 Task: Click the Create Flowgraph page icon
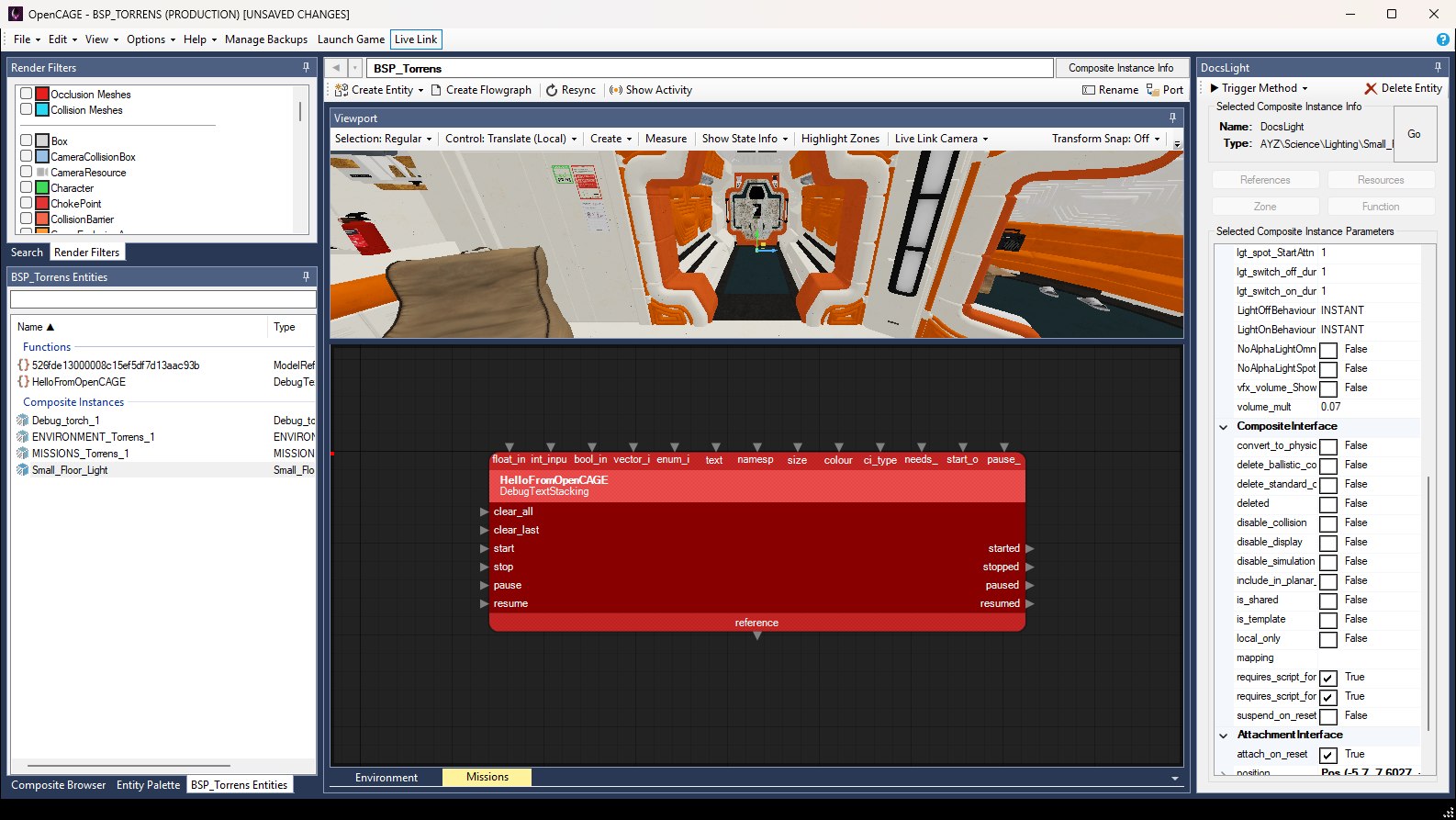click(437, 90)
